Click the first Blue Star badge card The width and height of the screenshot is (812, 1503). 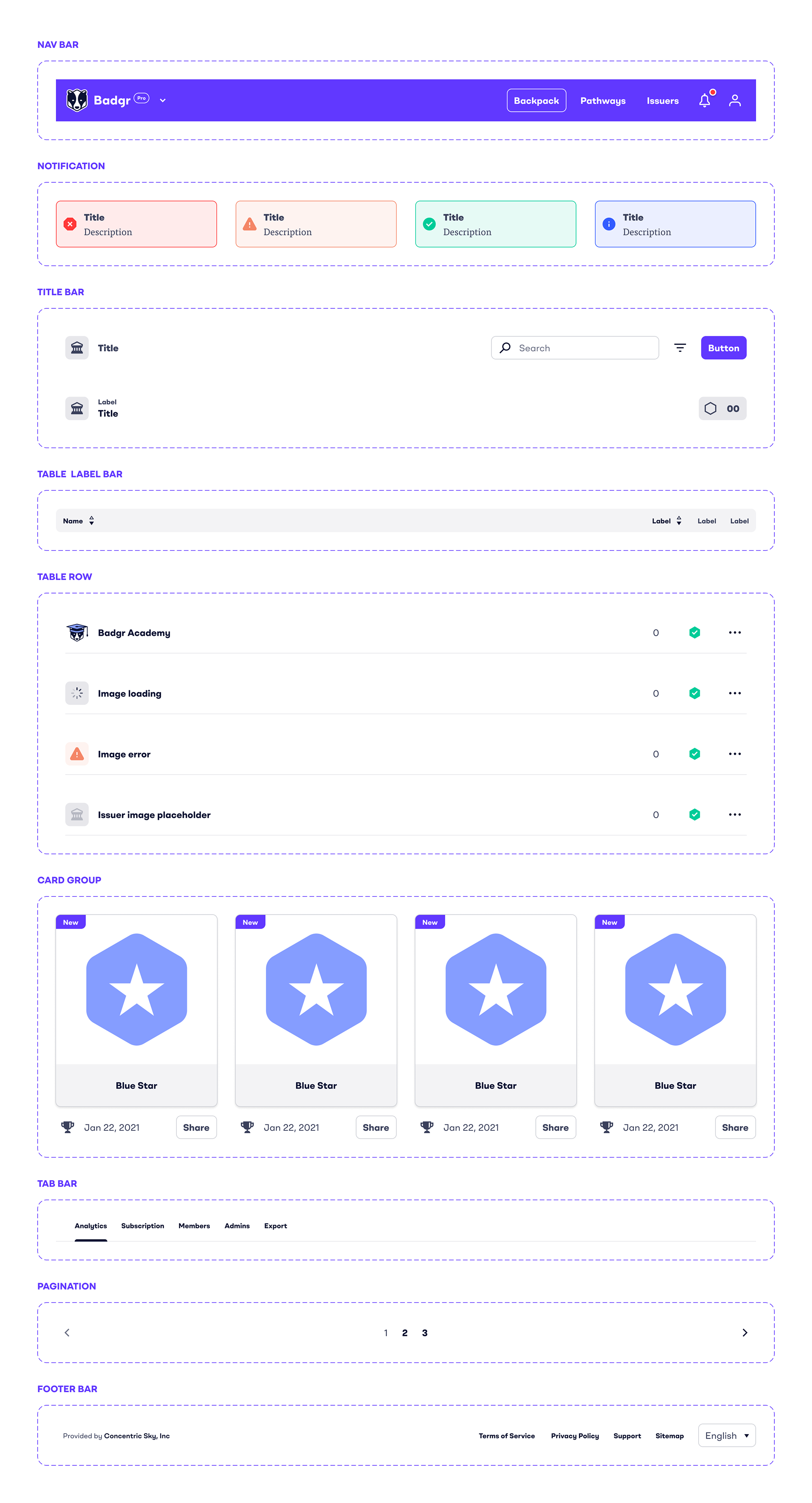click(137, 1009)
